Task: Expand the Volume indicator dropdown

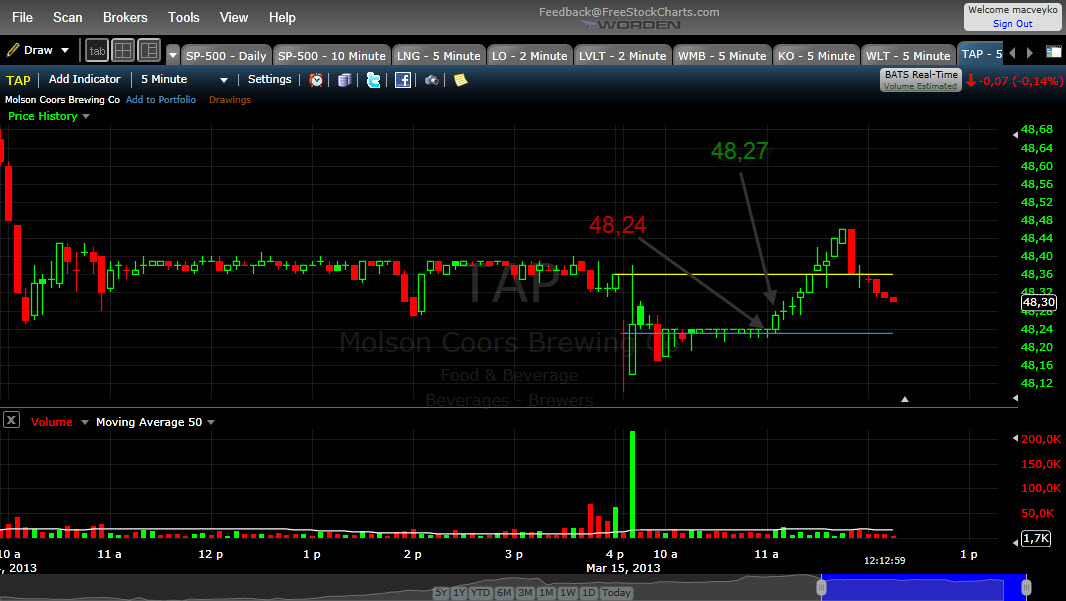Action: [85, 422]
